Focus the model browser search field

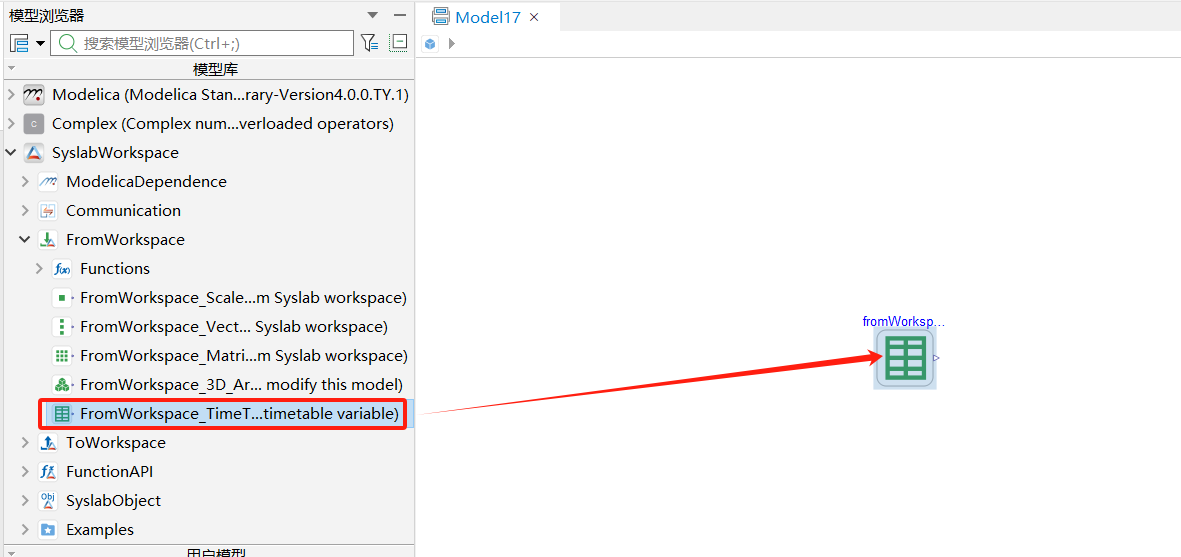coord(202,43)
